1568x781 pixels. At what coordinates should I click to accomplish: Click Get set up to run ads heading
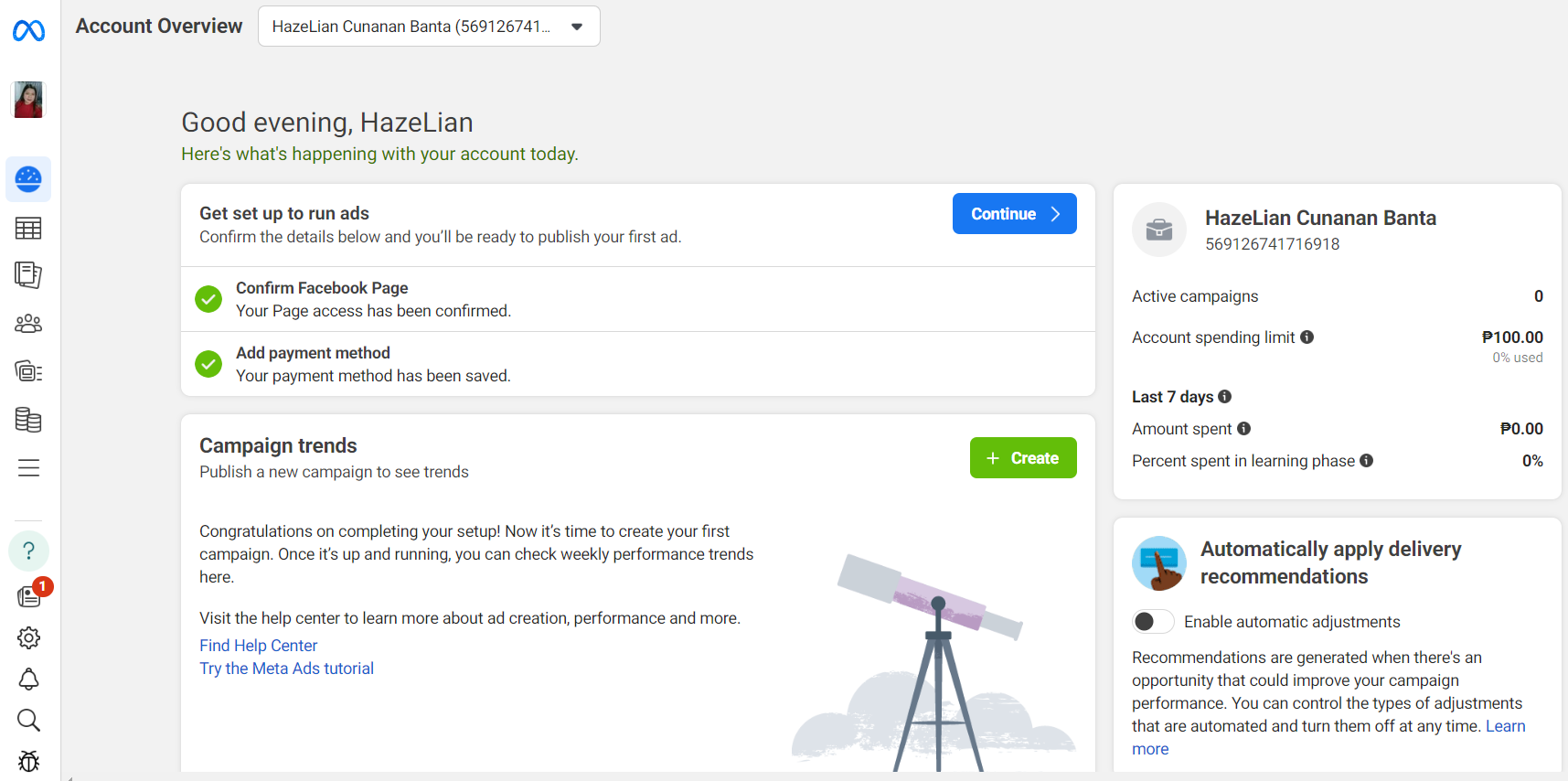tap(284, 213)
